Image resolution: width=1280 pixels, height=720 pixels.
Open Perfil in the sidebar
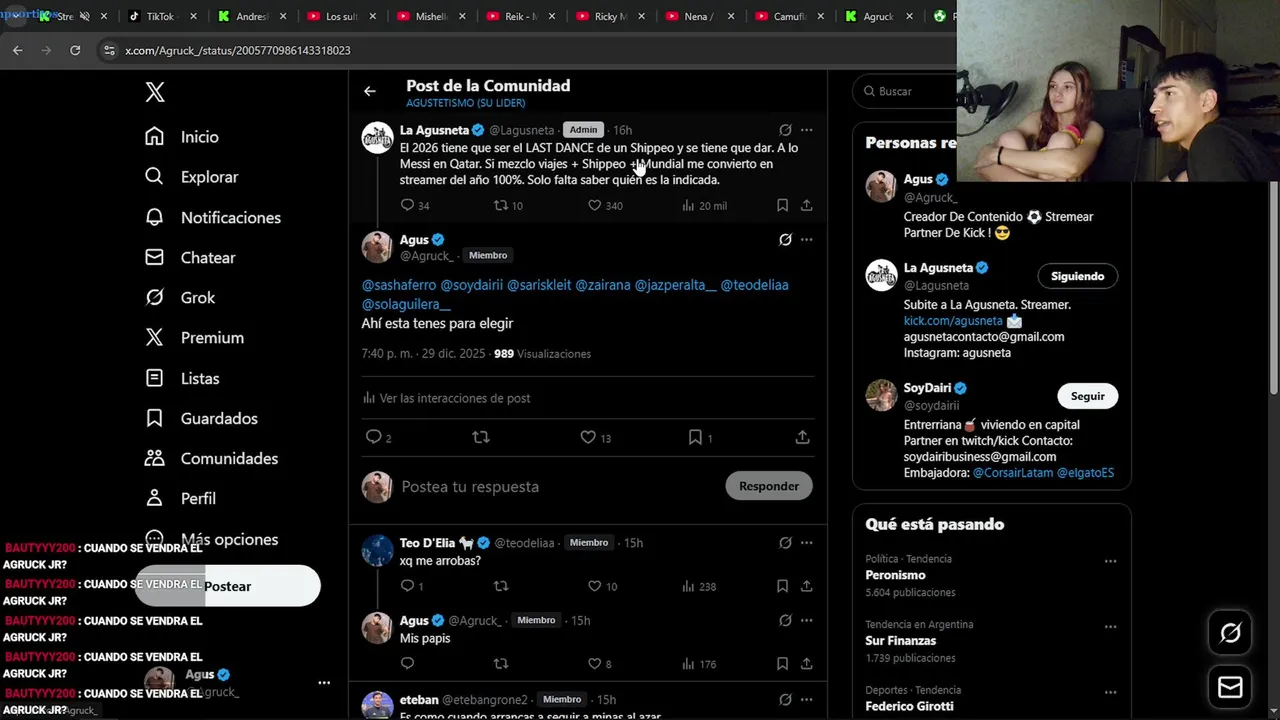(180, 498)
